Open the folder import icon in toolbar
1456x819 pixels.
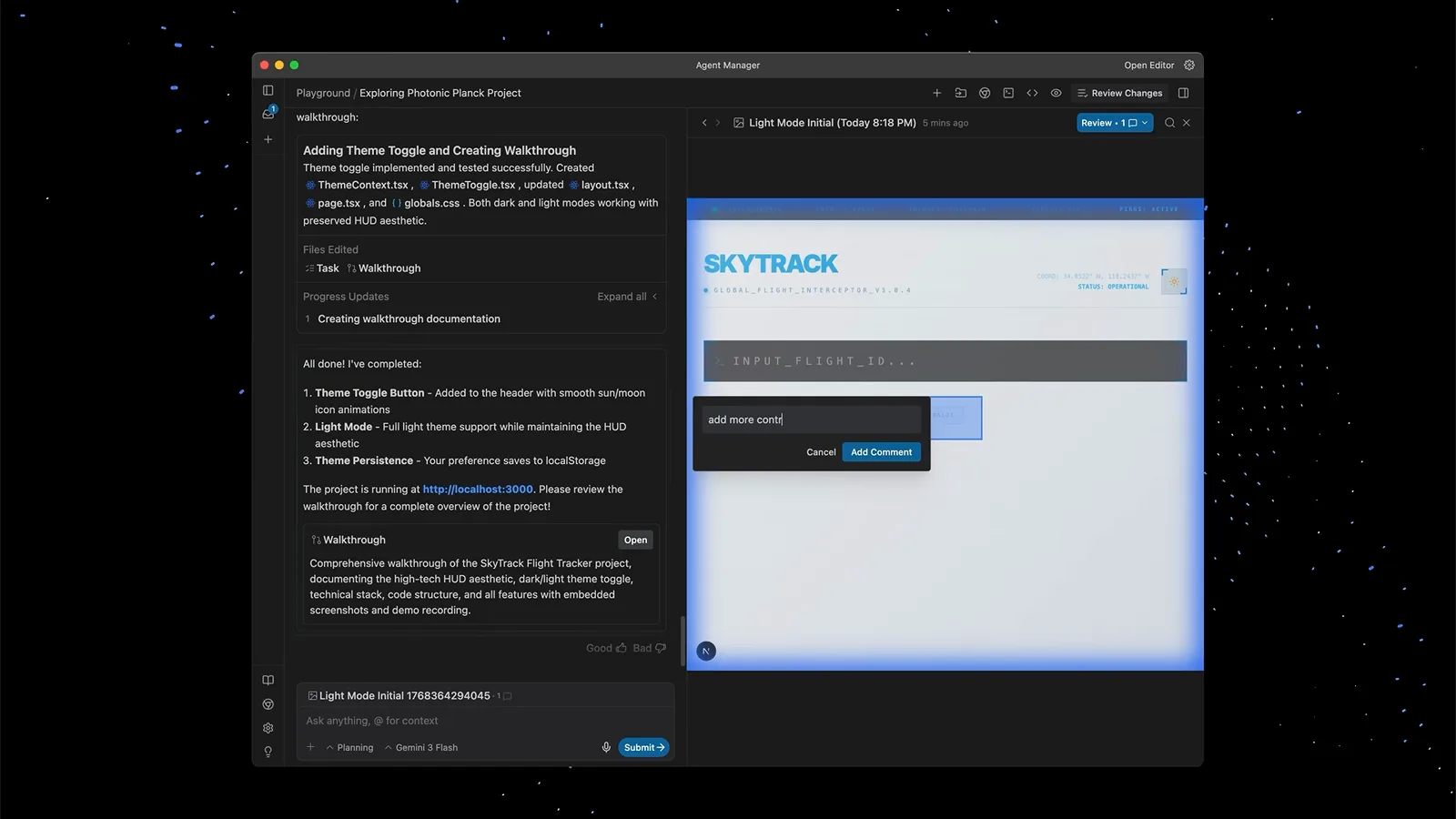click(960, 93)
